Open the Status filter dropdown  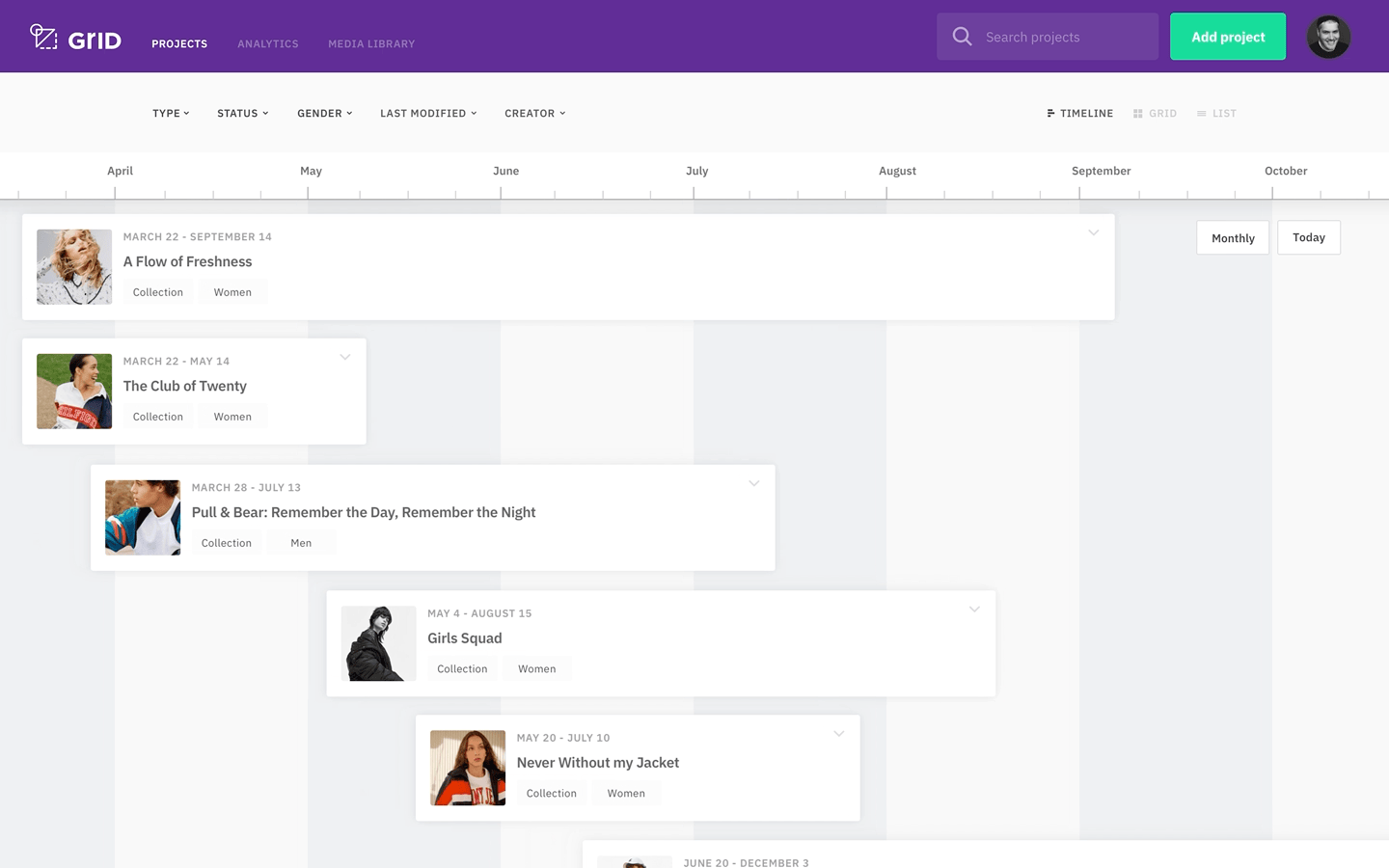242,114
